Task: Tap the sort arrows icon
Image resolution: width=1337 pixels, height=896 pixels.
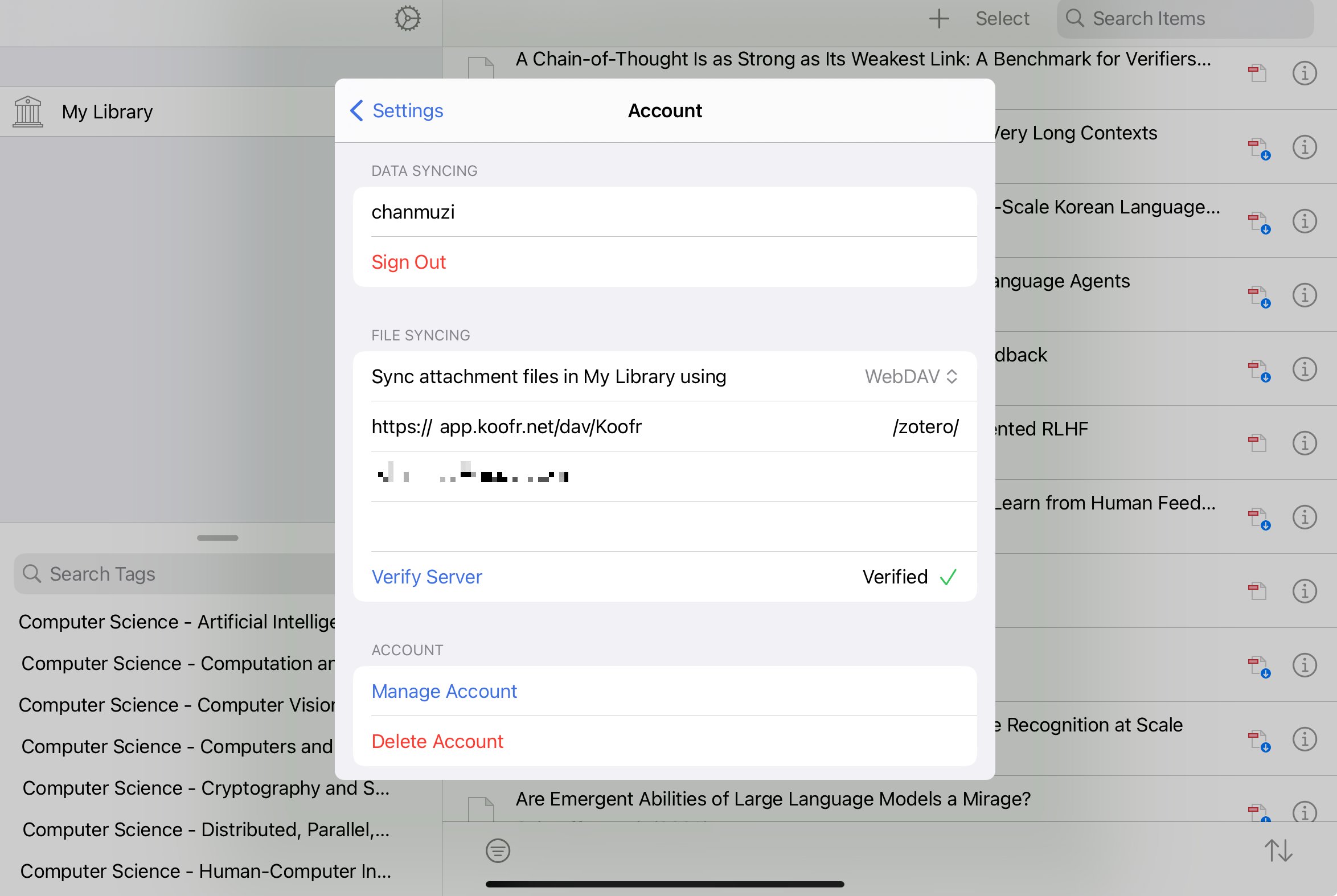Action: 1278,850
